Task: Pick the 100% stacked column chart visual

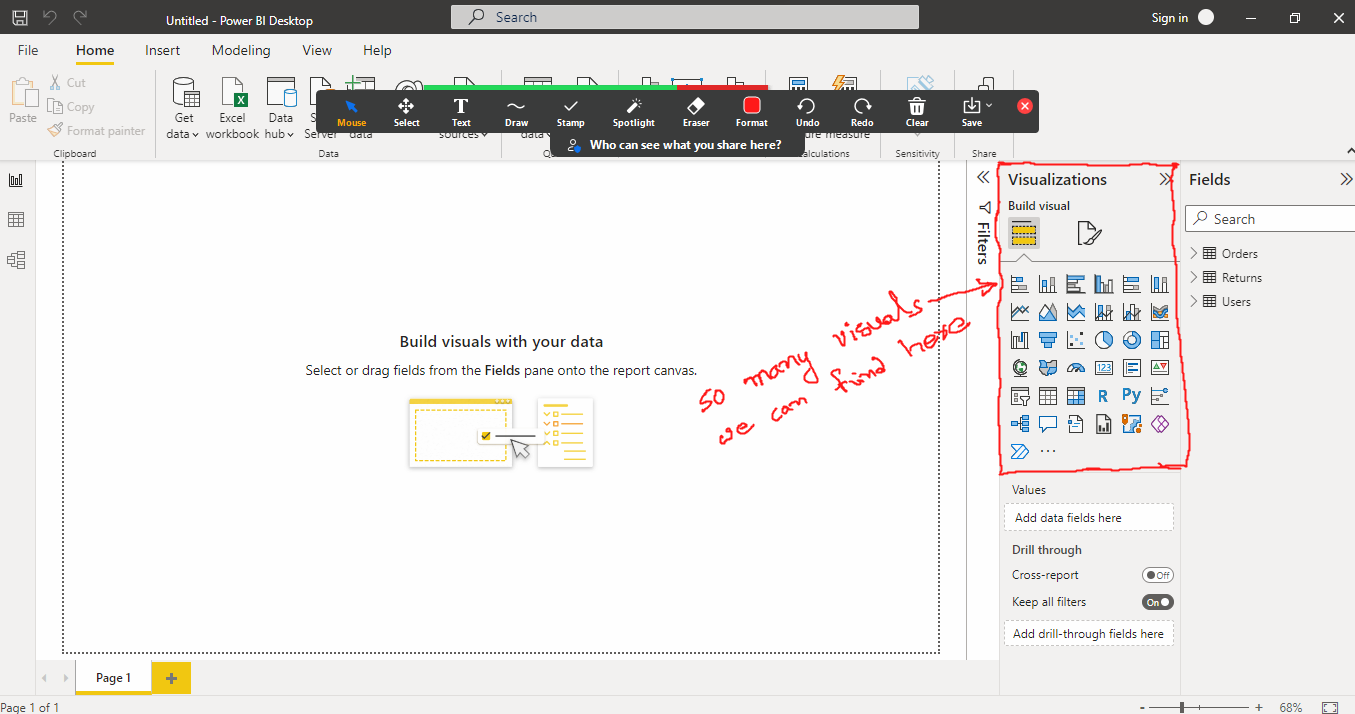Action: click(1159, 285)
